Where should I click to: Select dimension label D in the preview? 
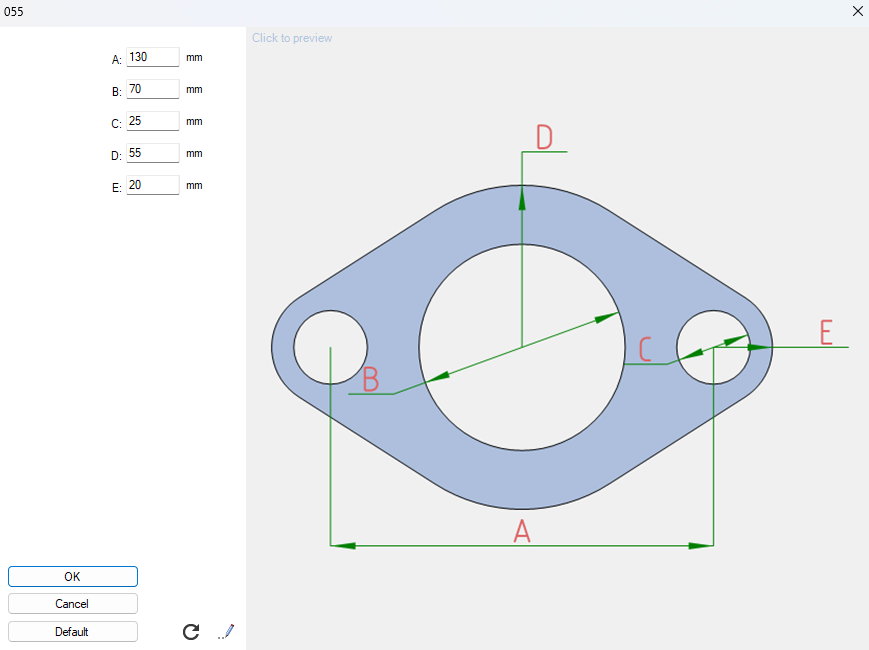[544, 135]
